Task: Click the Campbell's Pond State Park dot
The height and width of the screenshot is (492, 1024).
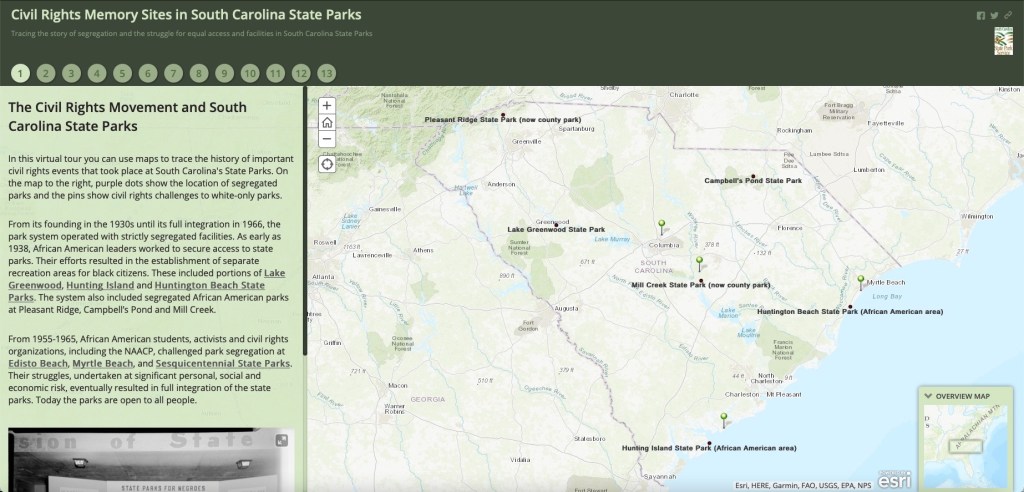Action: click(x=752, y=175)
